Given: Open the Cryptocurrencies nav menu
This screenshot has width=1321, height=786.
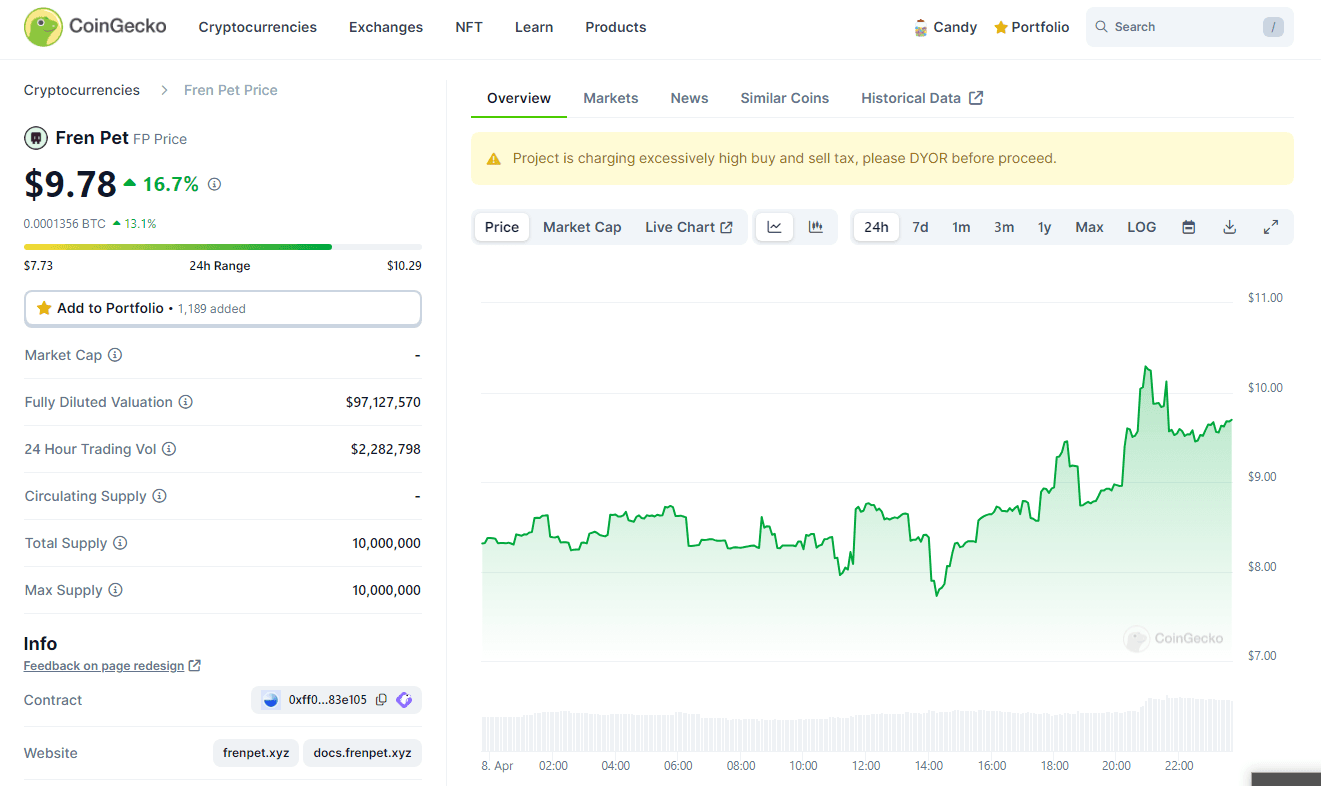Looking at the screenshot, I should click(258, 27).
